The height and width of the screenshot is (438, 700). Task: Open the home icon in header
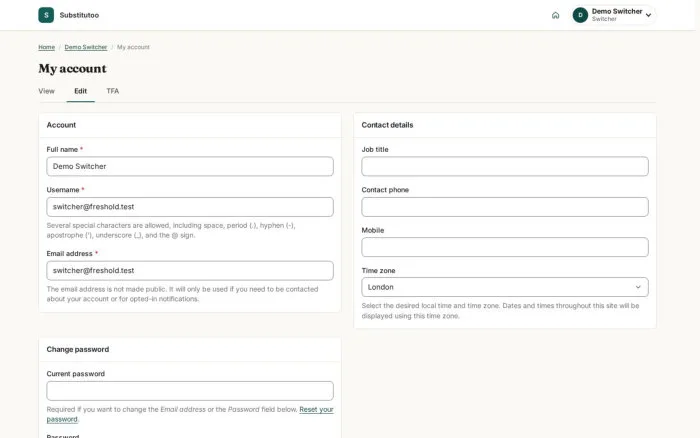(x=555, y=15)
